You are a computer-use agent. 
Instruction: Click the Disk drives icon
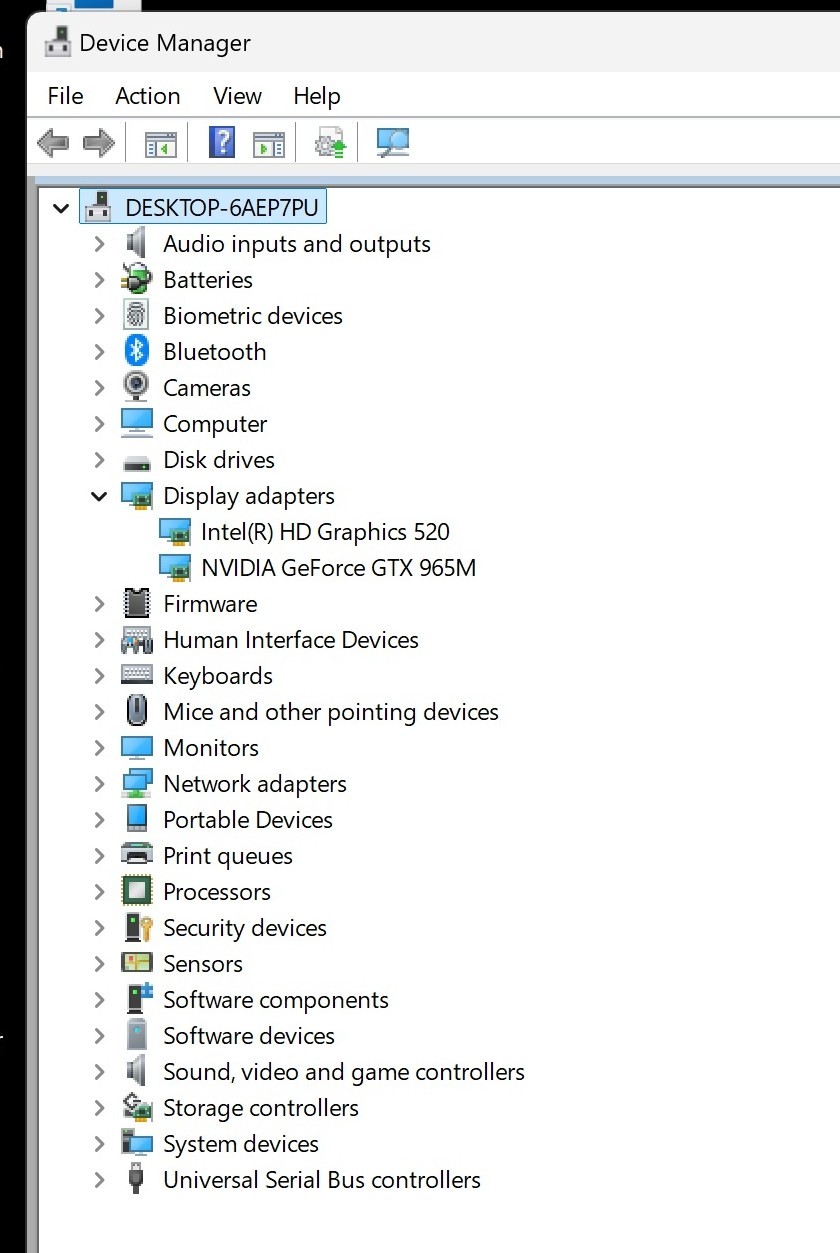(137, 462)
